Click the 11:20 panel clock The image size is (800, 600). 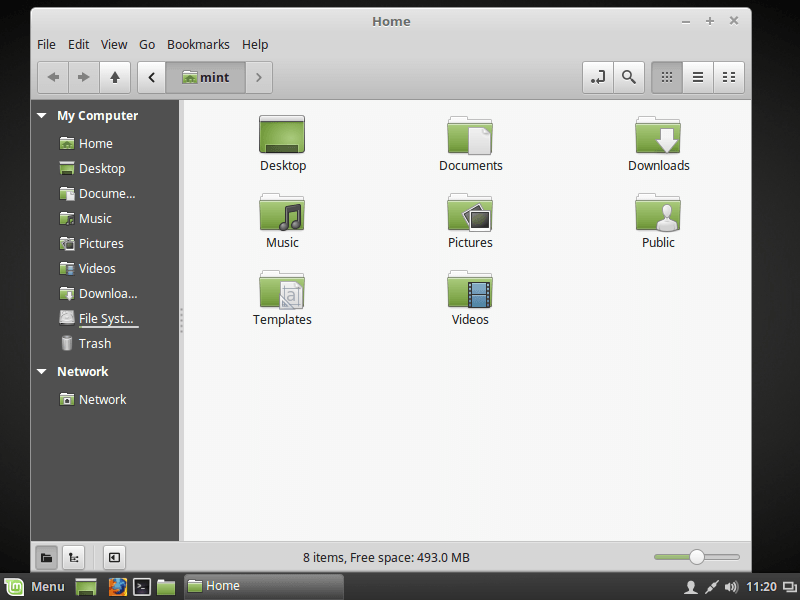click(761, 587)
